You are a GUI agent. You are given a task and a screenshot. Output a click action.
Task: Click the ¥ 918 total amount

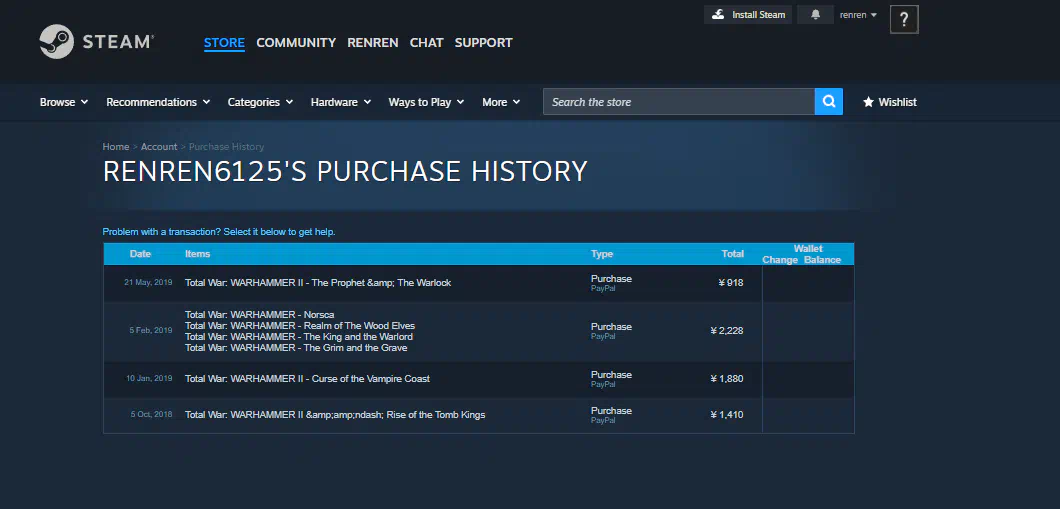(730, 283)
